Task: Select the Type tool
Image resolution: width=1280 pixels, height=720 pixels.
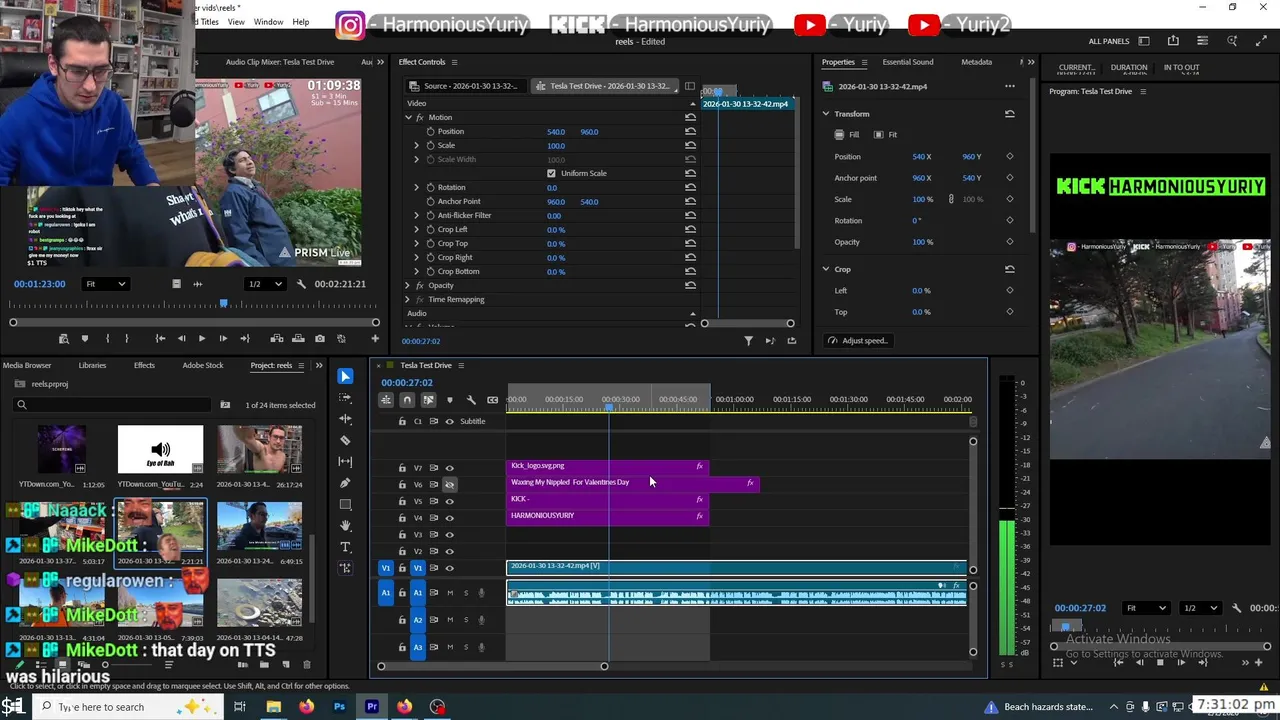Action: click(x=345, y=547)
